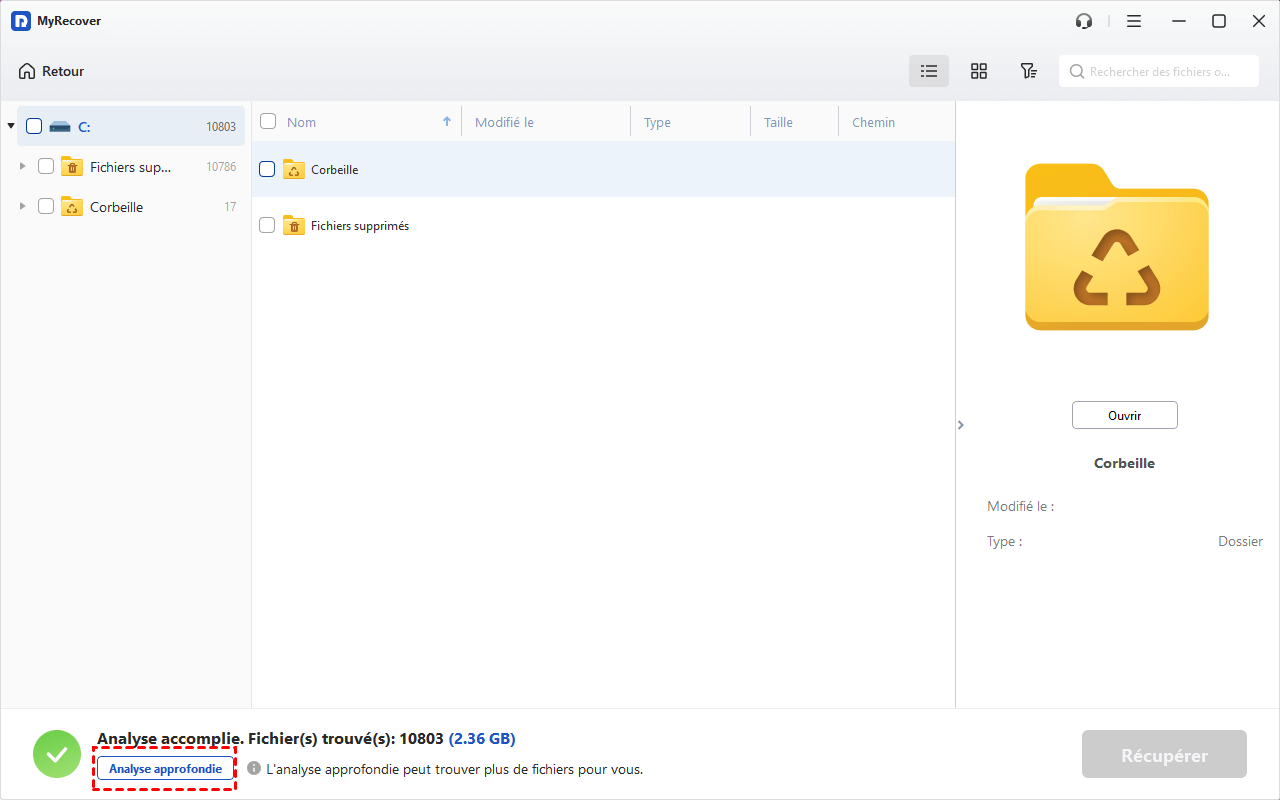Image resolution: width=1280 pixels, height=800 pixels.
Task: Tick the C: drive checkbox
Action: 34,126
